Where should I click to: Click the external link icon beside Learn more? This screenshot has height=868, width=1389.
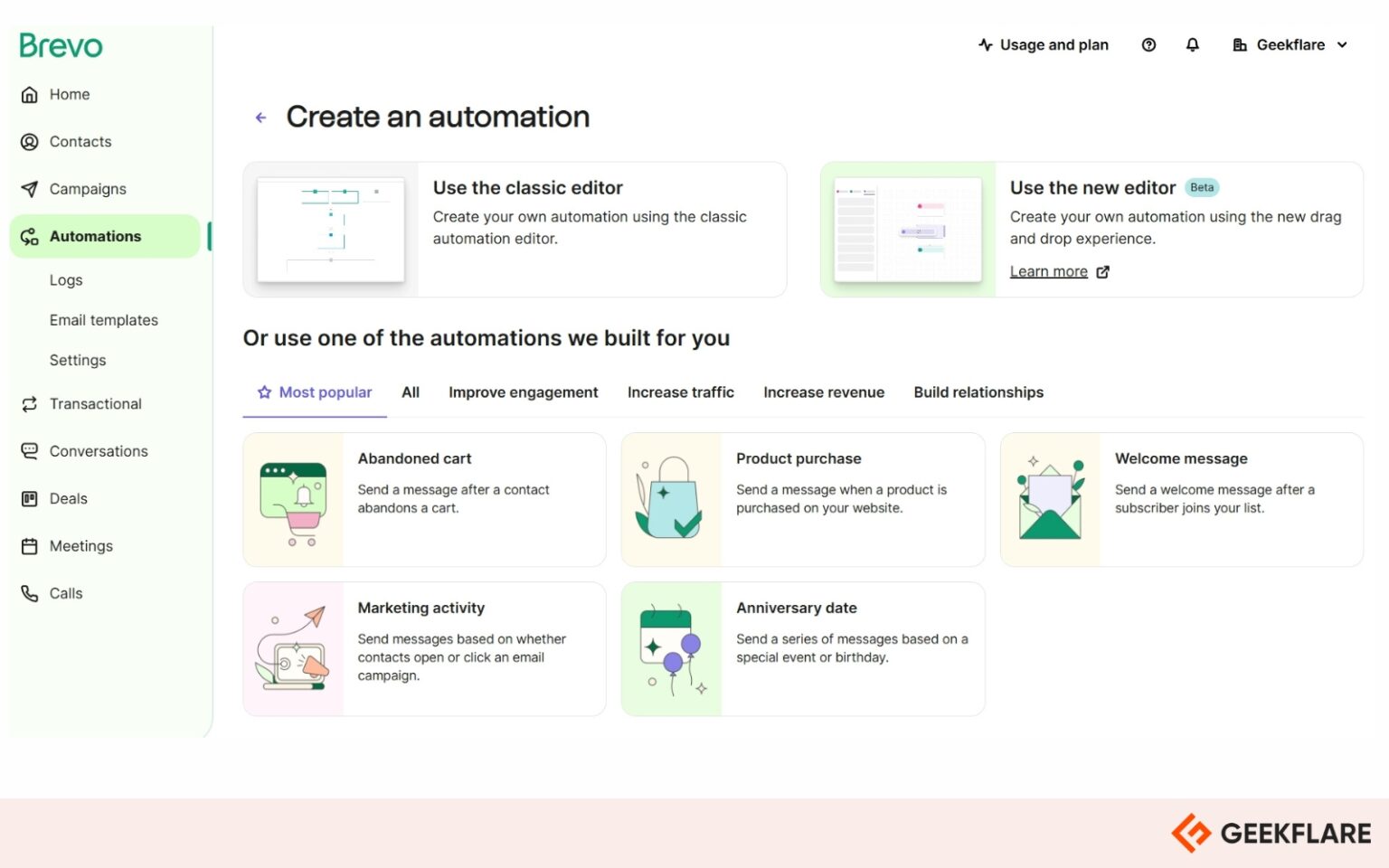tap(1103, 272)
